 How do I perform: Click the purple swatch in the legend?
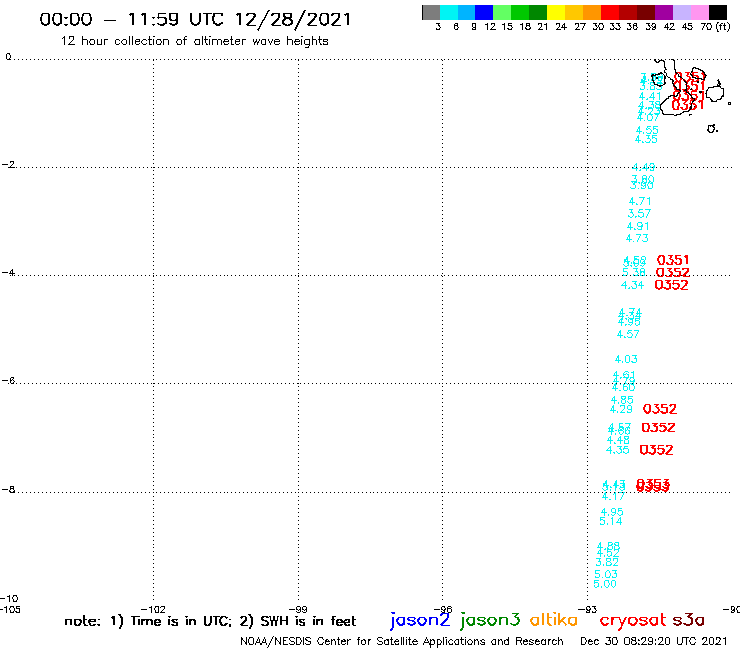tap(664, 12)
